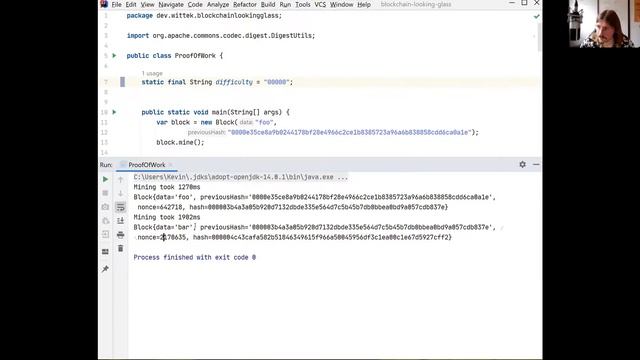Rerun ProofOfWork with the green play icon
Image resolution: width=640 pixels, height=360 pixels.
pyautogui.click(x=105, y=179)
